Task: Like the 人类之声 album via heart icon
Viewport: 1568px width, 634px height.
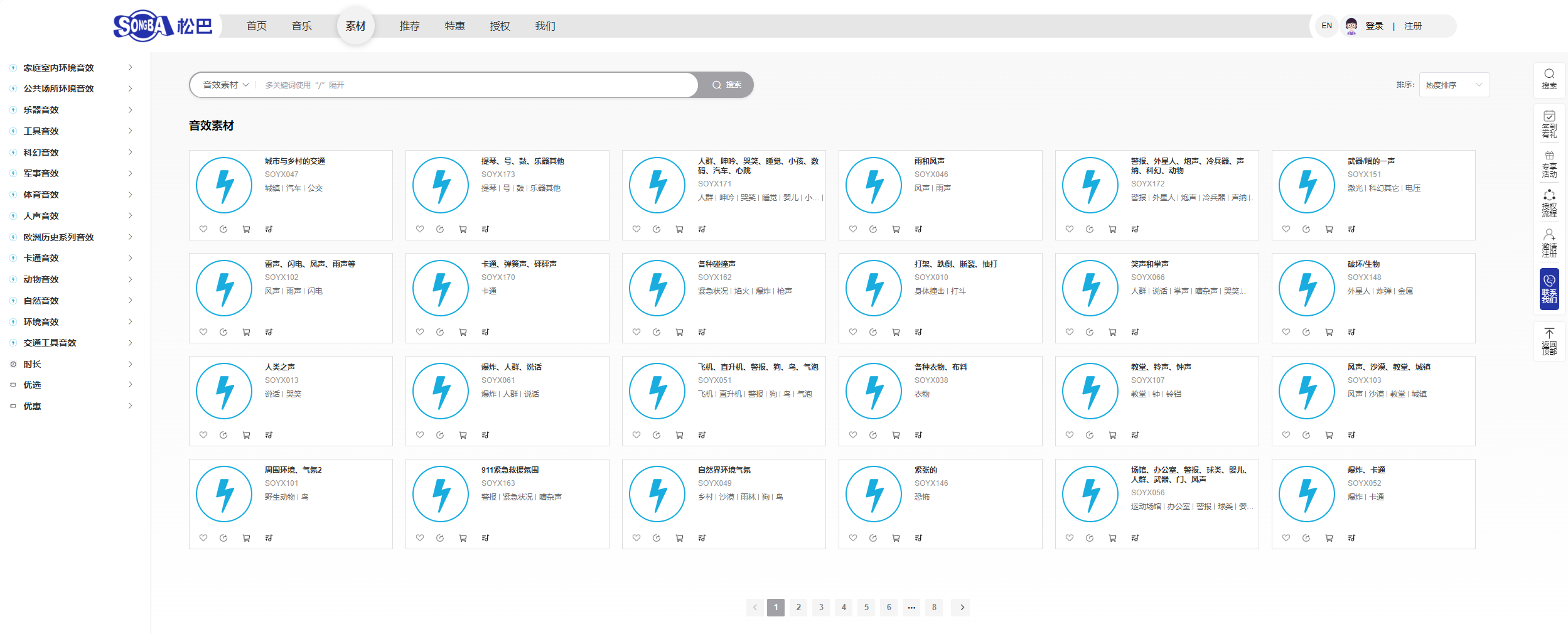Action: (203, 435)
